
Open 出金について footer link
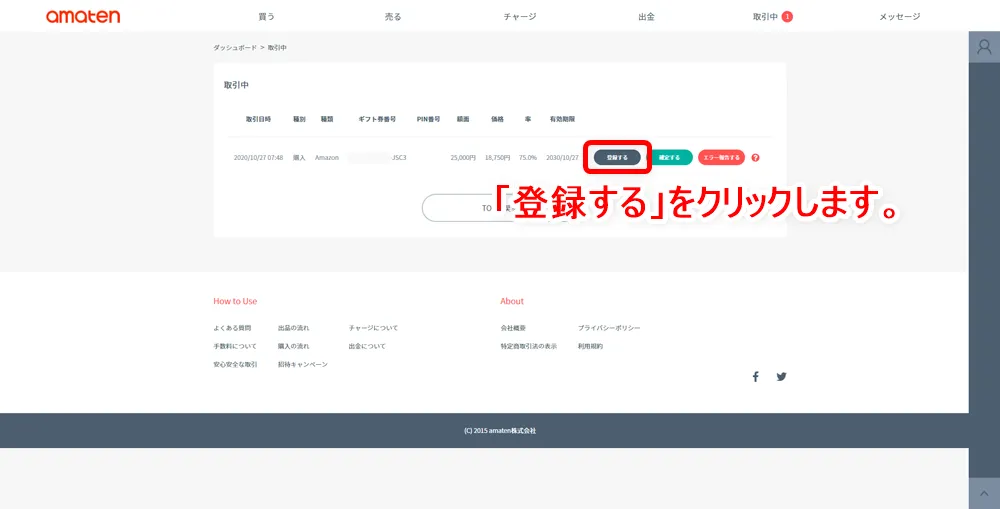click(x=367, y=346)
